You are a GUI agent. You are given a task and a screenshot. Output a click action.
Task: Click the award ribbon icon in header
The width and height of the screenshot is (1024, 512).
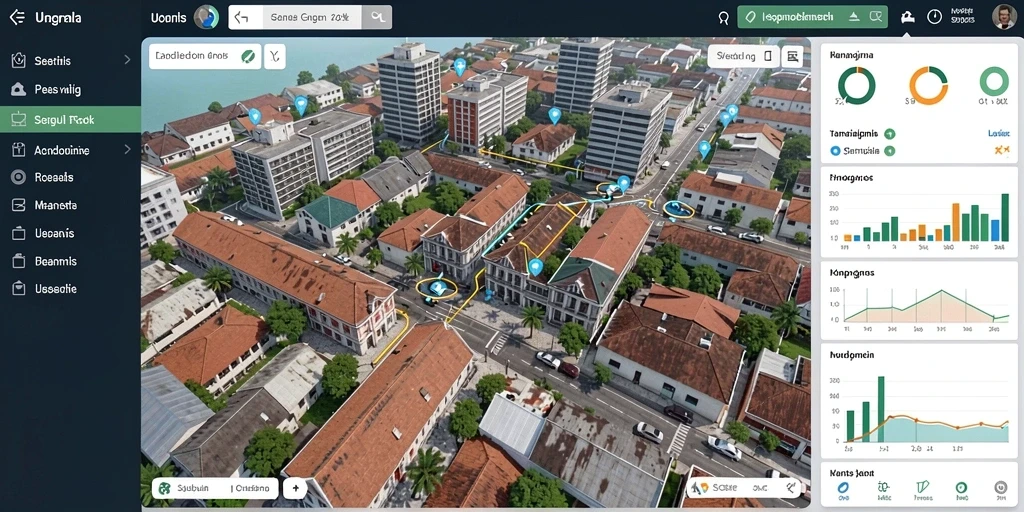723,18
